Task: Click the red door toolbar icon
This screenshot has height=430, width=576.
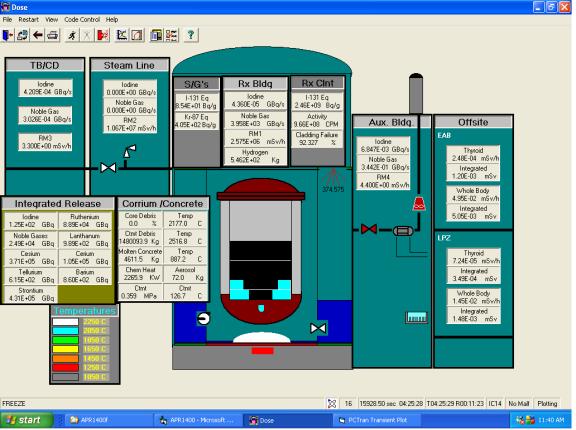Action: tap(102, 35)
